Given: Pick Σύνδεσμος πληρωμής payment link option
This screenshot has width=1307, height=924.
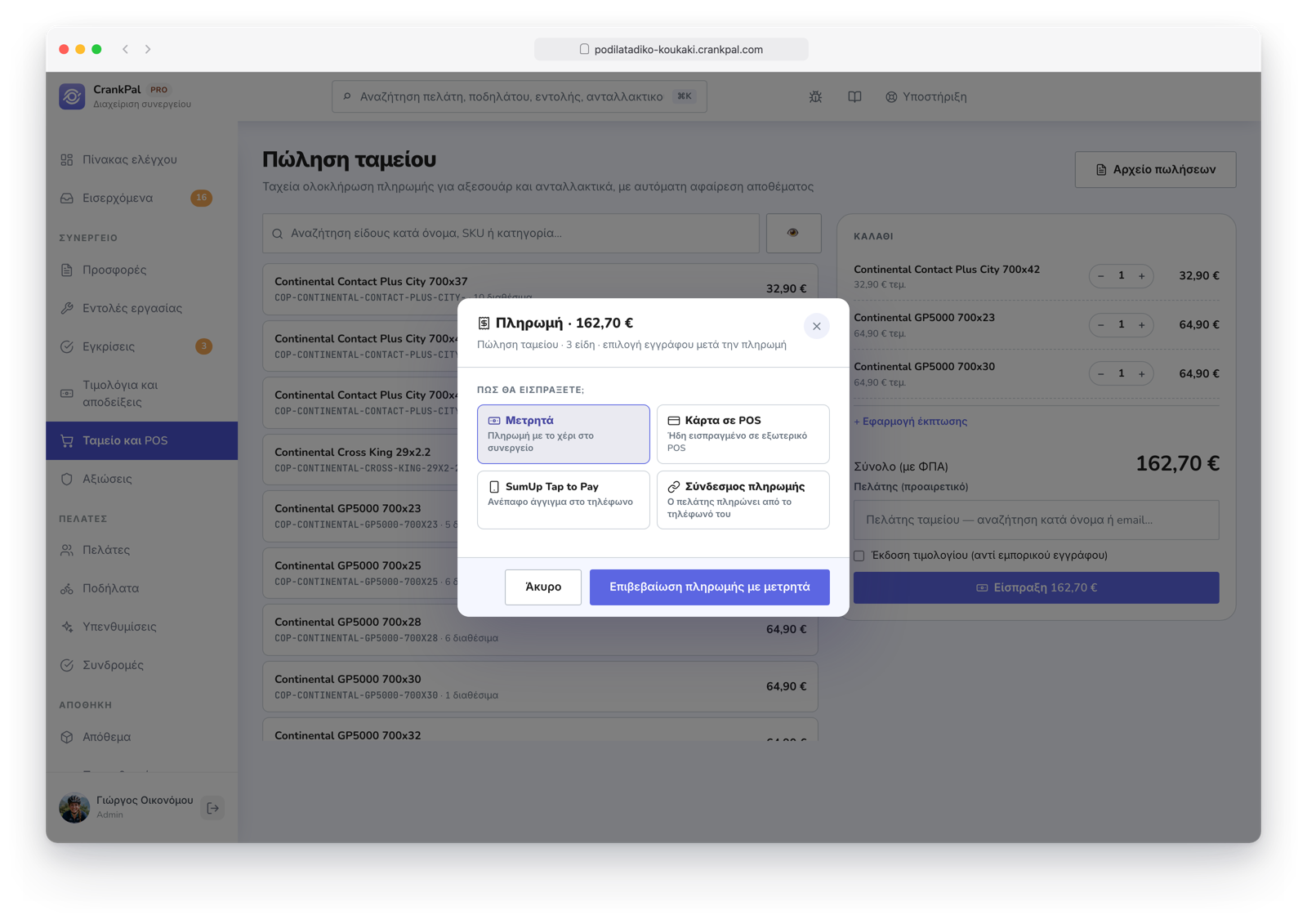Looking at the screenshot, I should [x=743, y=500].
